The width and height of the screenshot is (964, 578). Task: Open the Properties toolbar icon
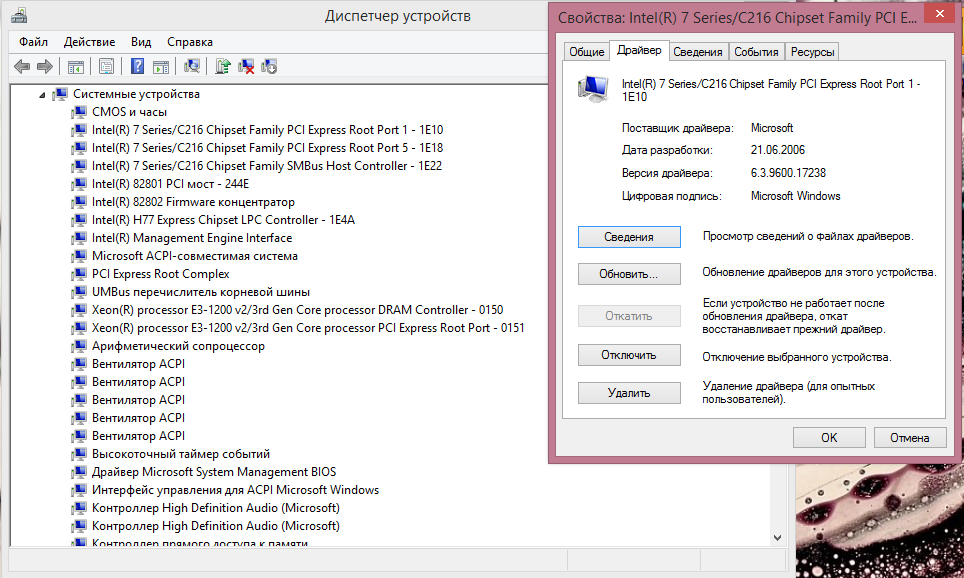pos(106,66)
